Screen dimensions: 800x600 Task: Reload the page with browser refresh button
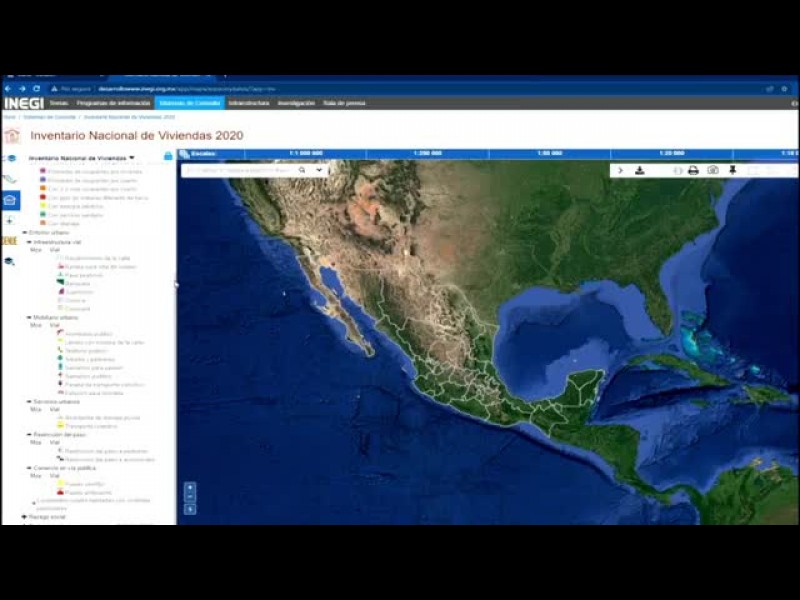click(36, 88)
